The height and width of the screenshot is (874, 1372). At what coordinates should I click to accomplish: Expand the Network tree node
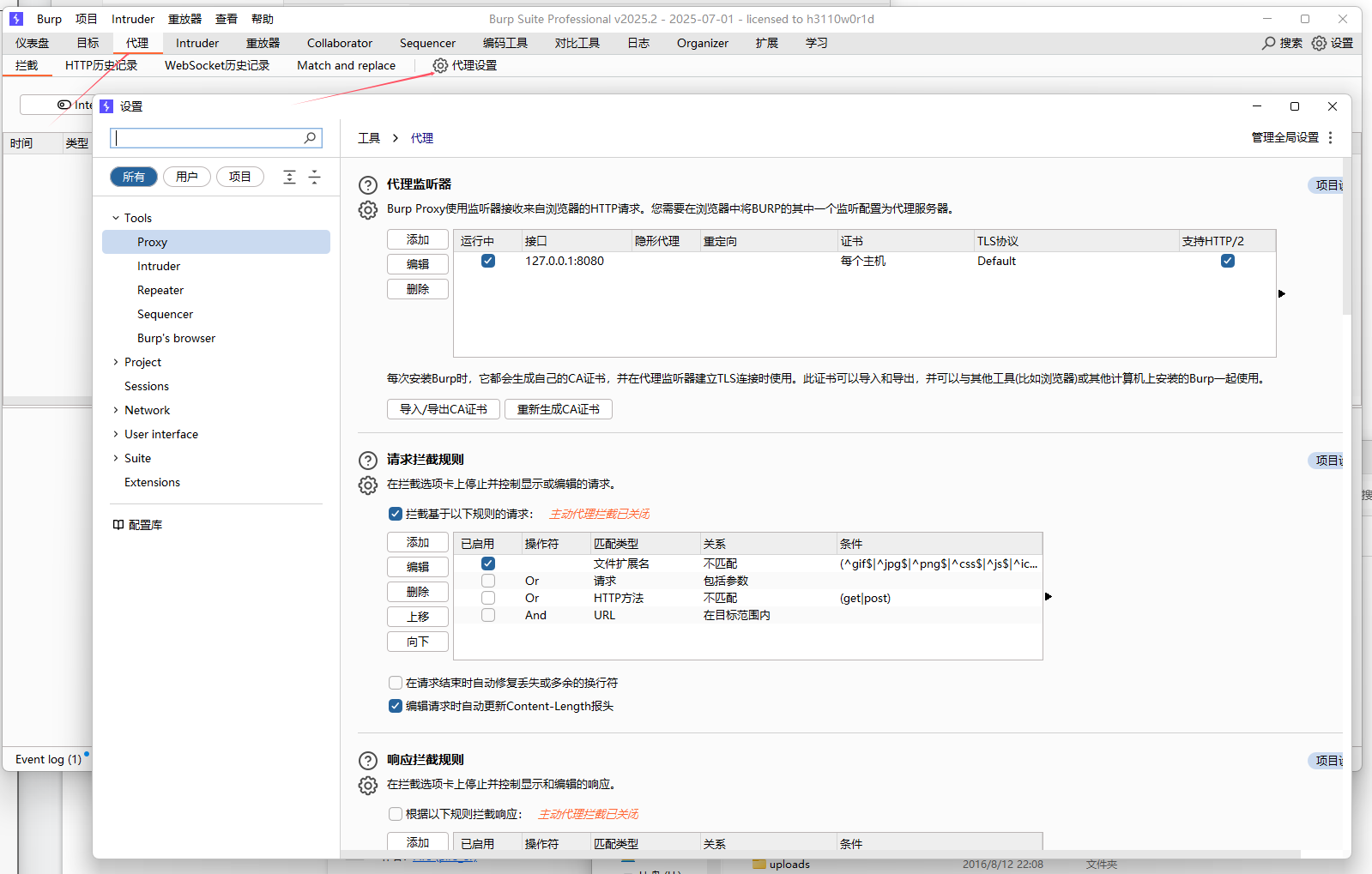[x=116, y=410]
